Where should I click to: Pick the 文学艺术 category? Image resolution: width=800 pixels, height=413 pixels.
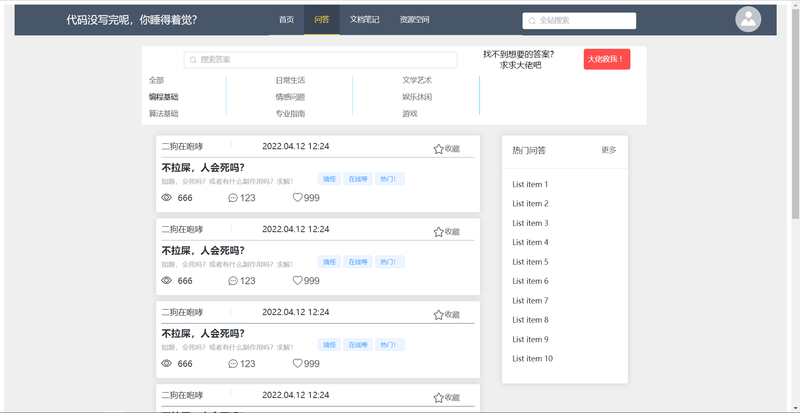417,81
